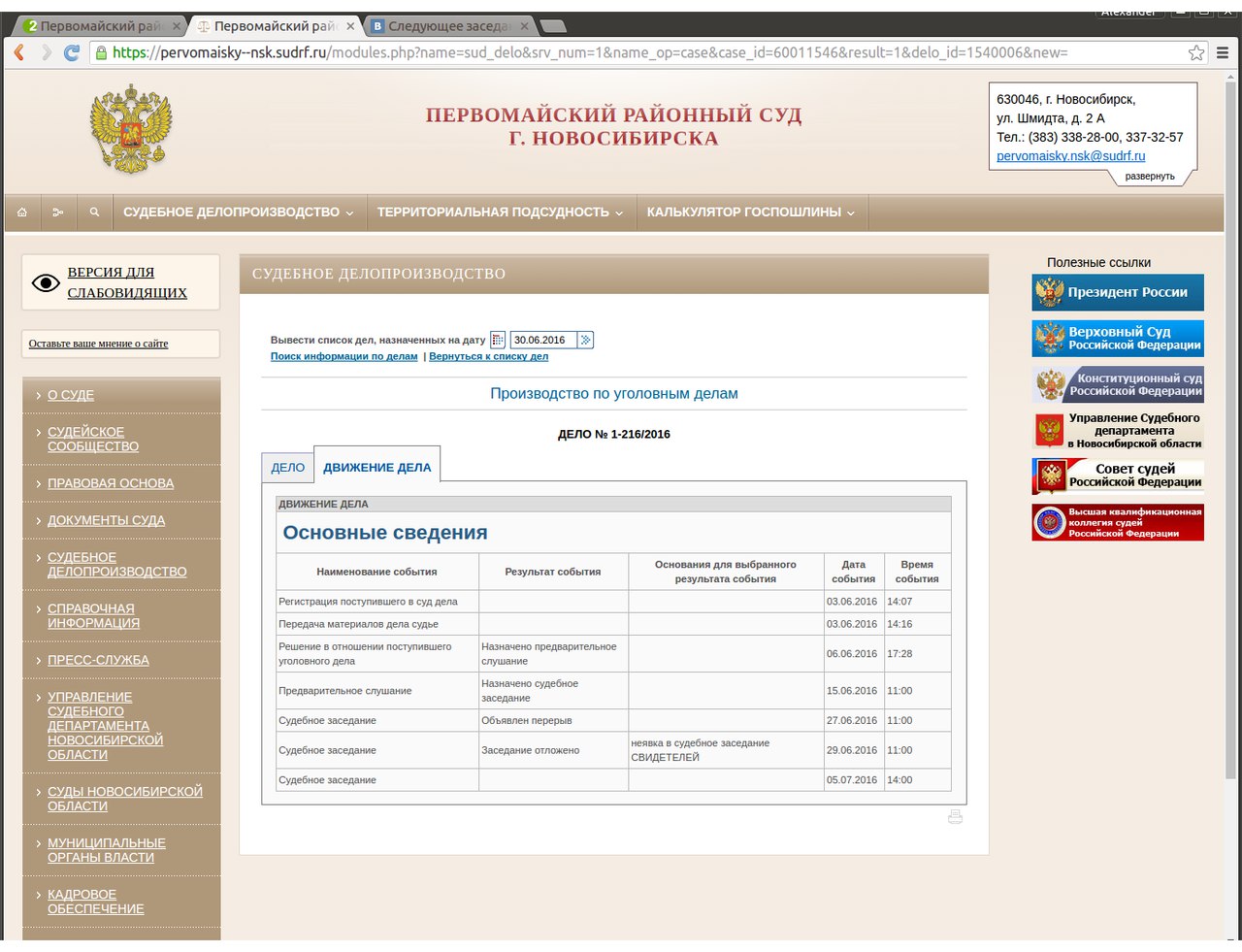Bookmark this page with star icon

1196,52
